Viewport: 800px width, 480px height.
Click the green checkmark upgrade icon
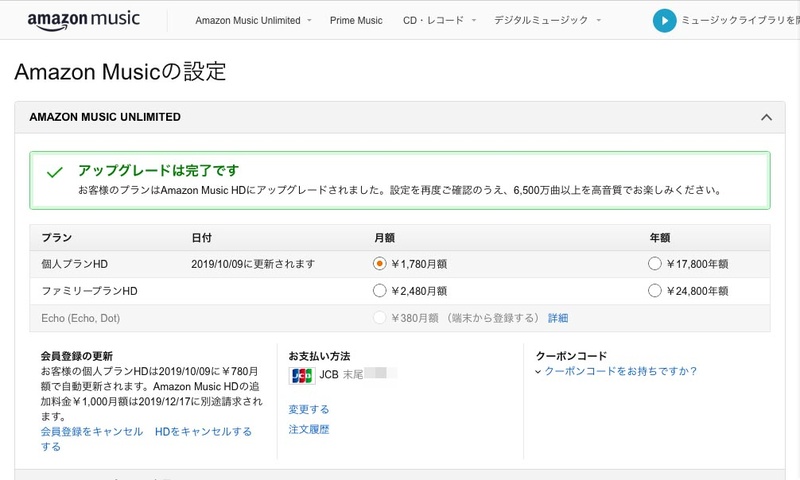pyautogui.click(x=55, y=172)
